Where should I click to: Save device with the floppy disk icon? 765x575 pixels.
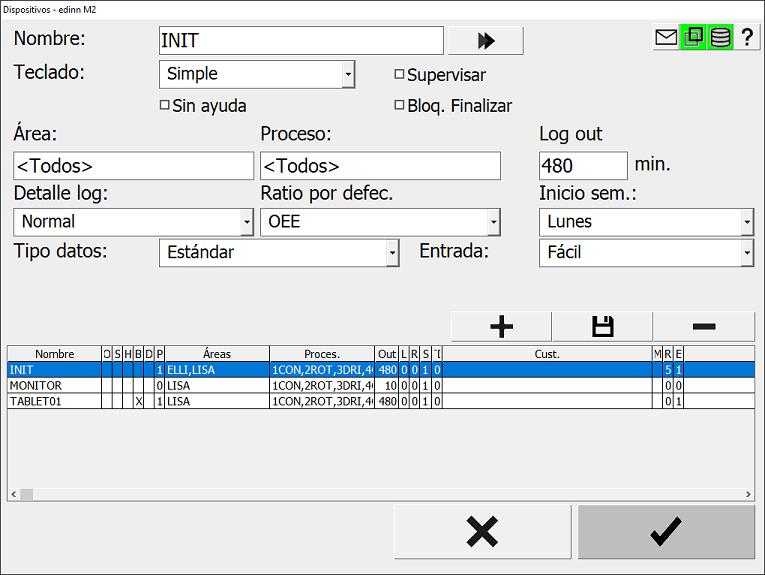(603, 327)
